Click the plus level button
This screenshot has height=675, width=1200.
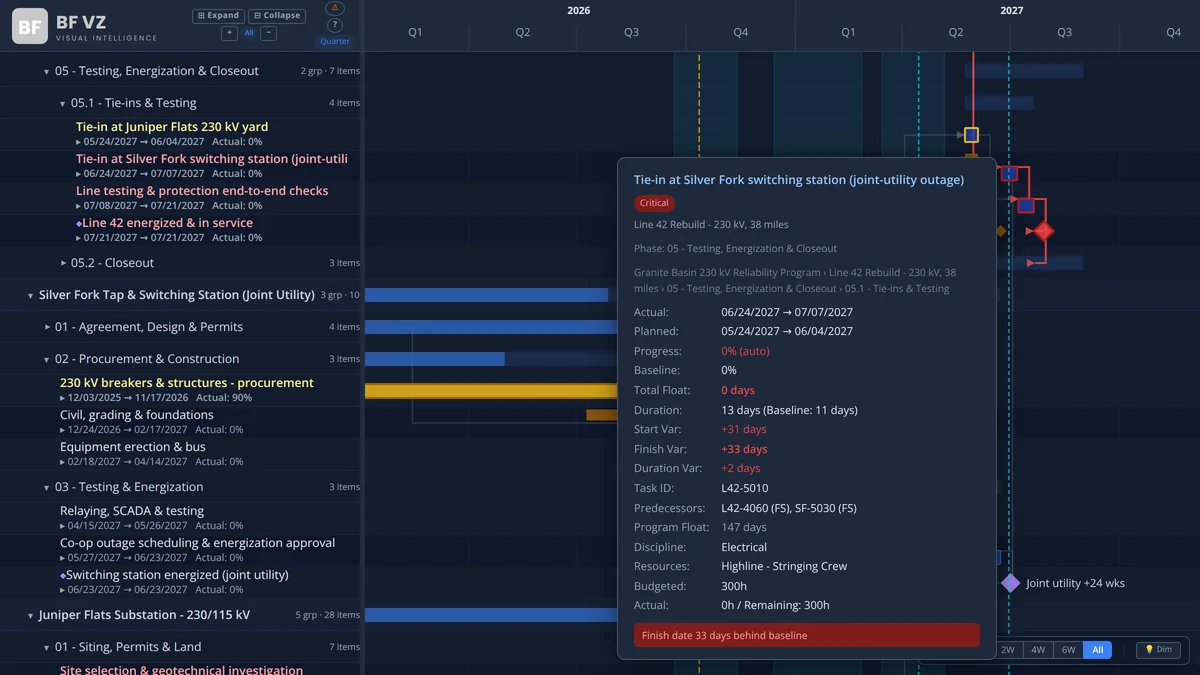point(229,33)
